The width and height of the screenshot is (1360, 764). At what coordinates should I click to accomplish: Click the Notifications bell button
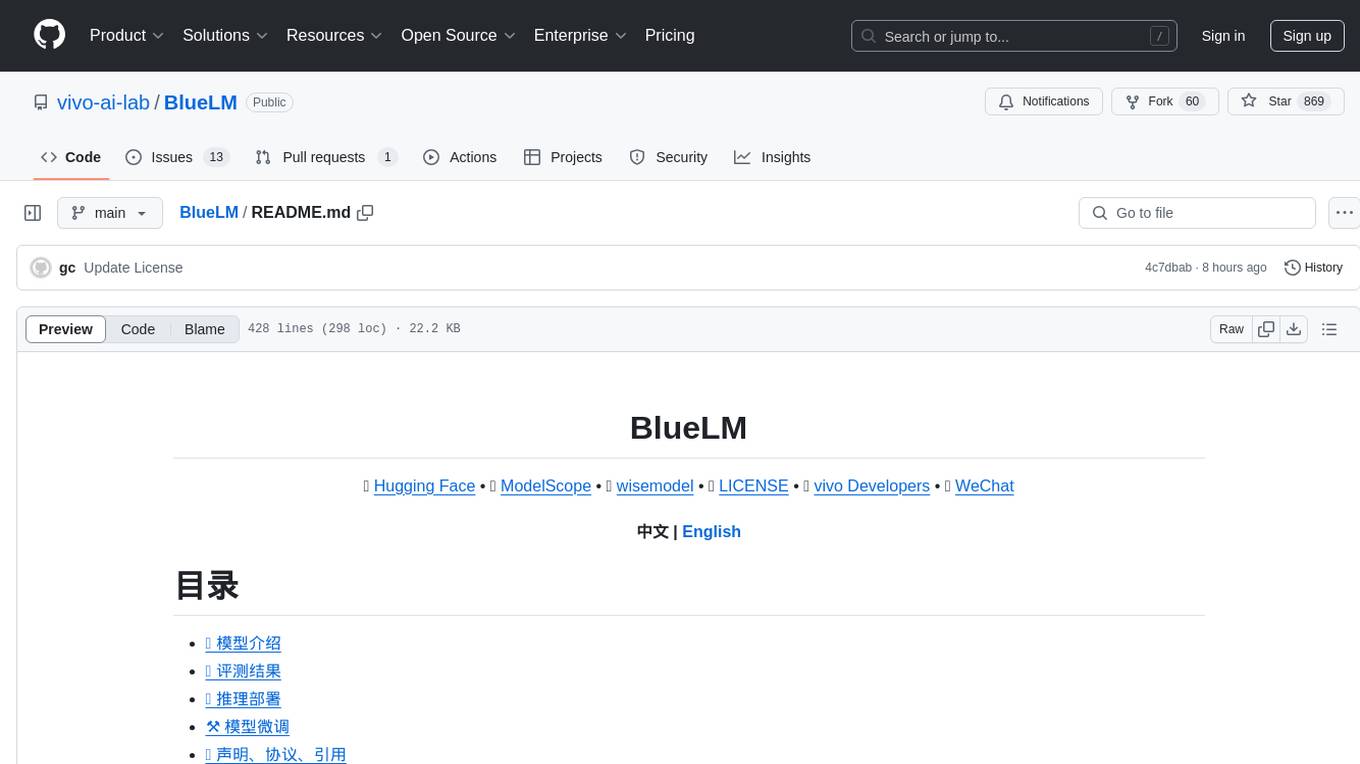1044,101
